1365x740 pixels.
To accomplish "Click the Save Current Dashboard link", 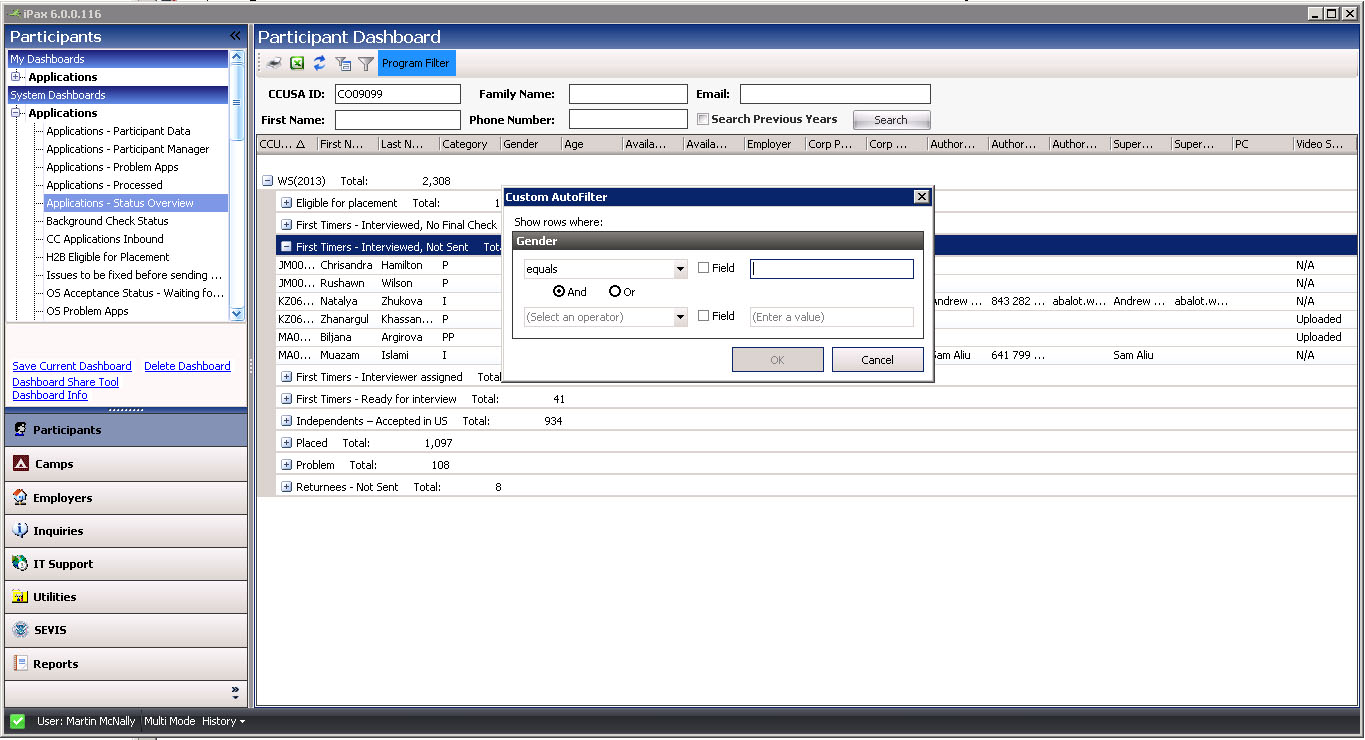I will [72, 366].
